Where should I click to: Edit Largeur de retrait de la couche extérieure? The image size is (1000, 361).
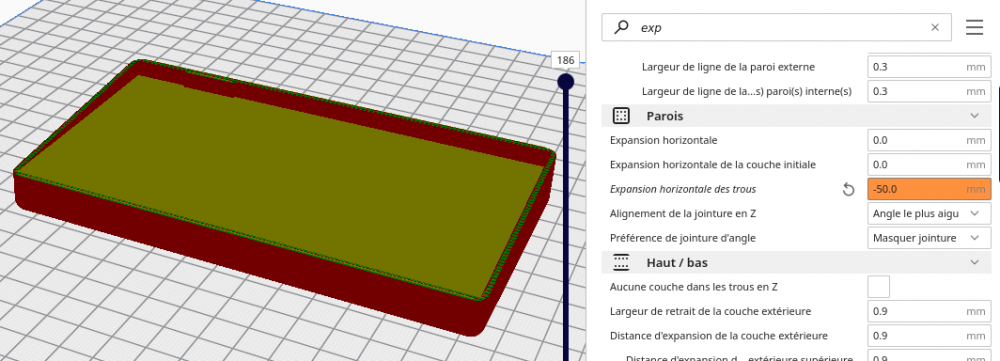929,311
